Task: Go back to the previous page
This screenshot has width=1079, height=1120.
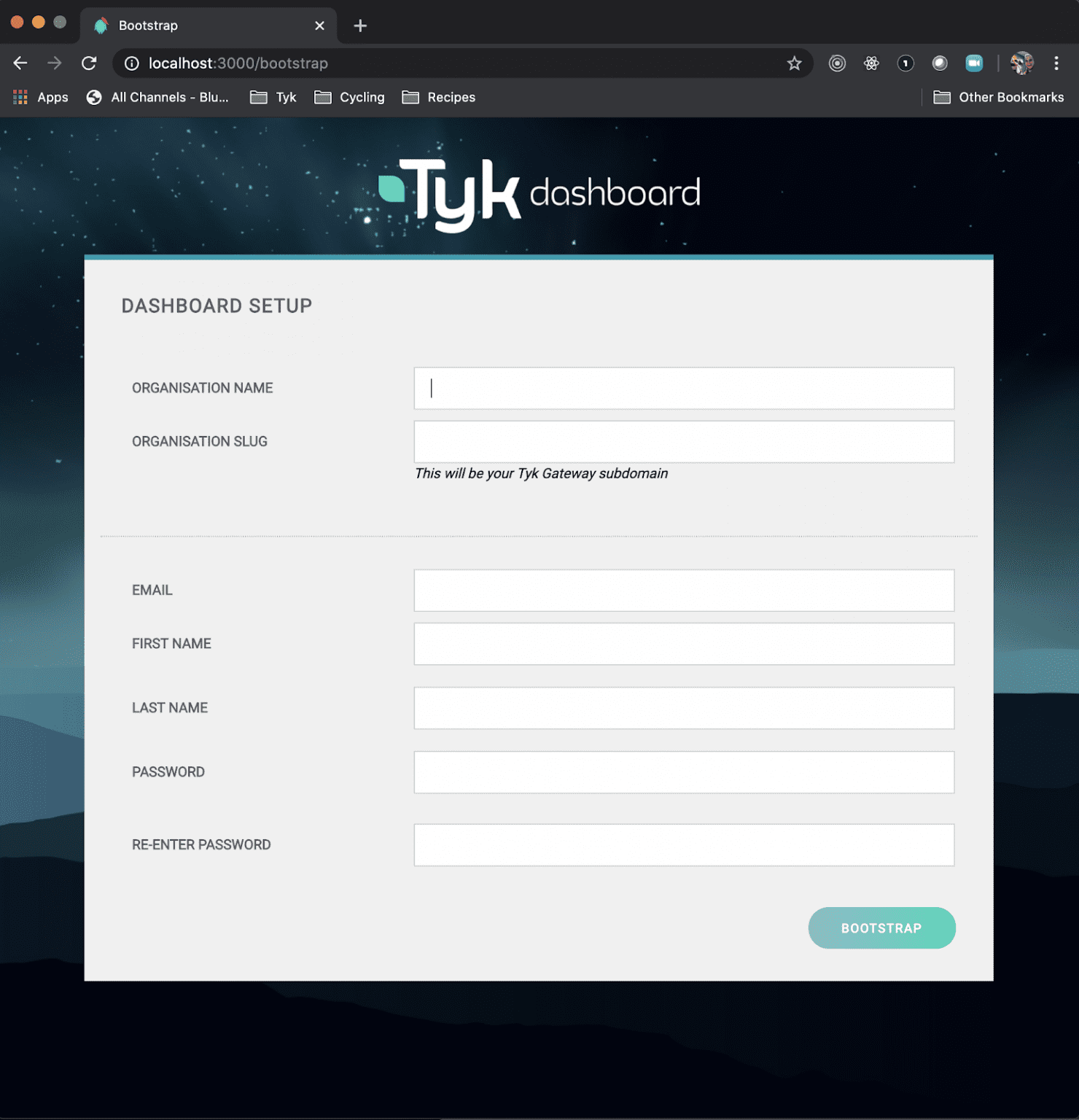Action: (20, 63)
